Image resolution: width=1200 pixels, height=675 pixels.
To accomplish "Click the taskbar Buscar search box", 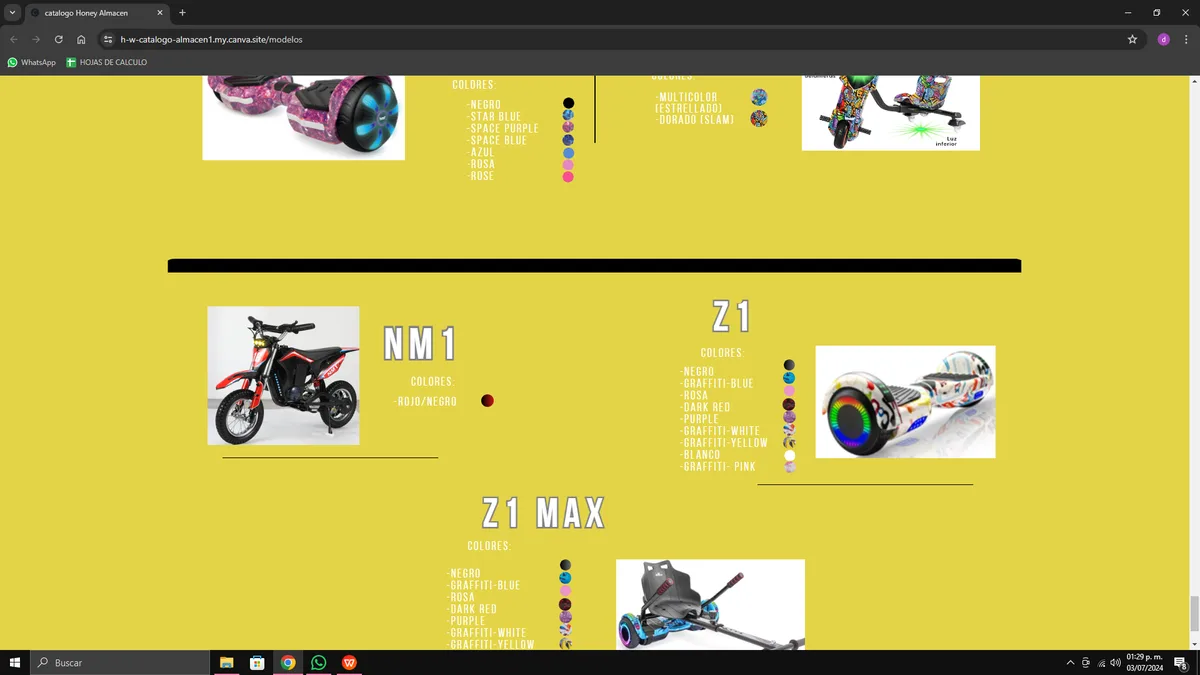I will pyautogui.click(x=120, y=663).
